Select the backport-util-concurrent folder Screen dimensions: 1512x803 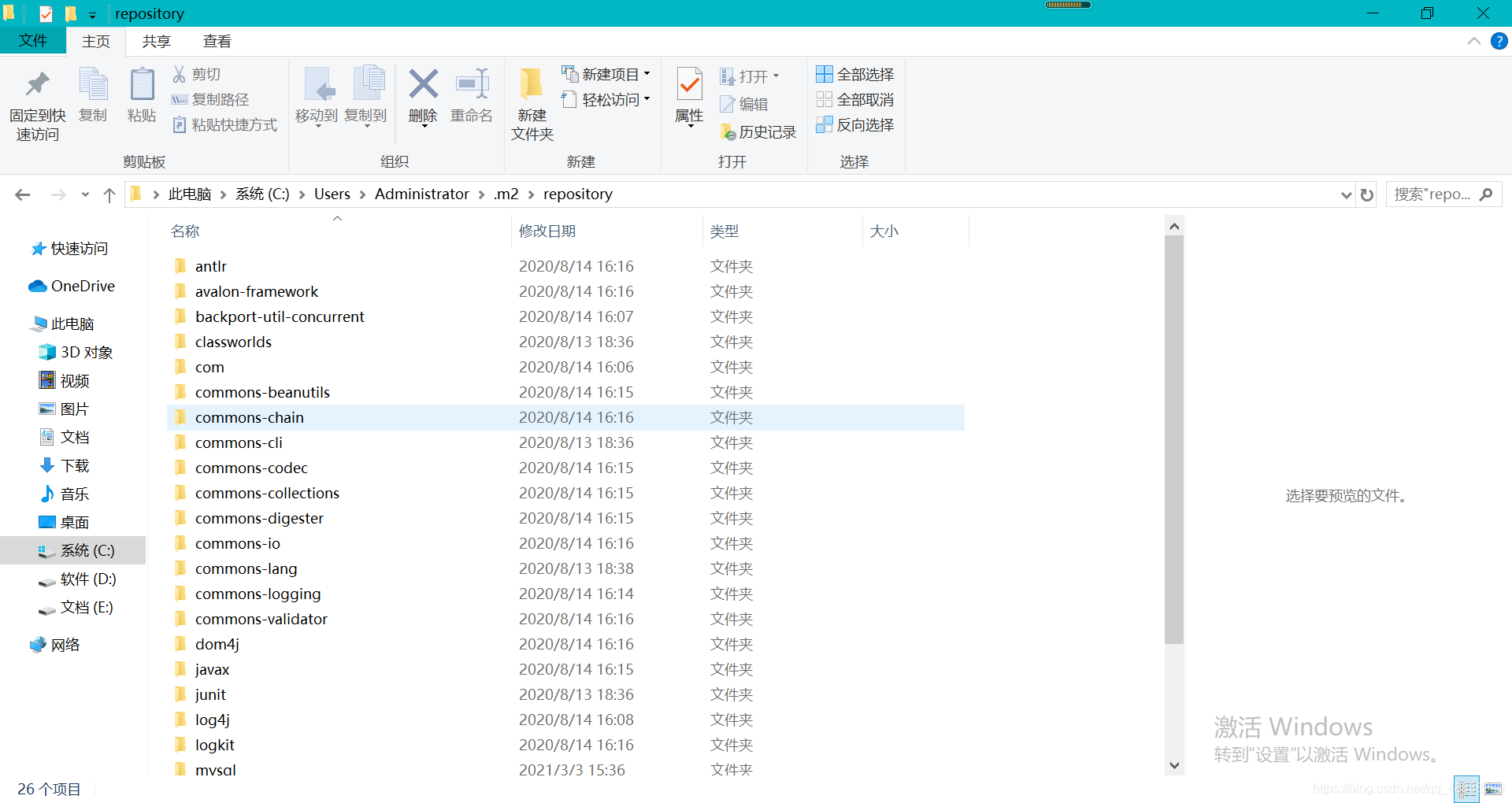[565, 316]
